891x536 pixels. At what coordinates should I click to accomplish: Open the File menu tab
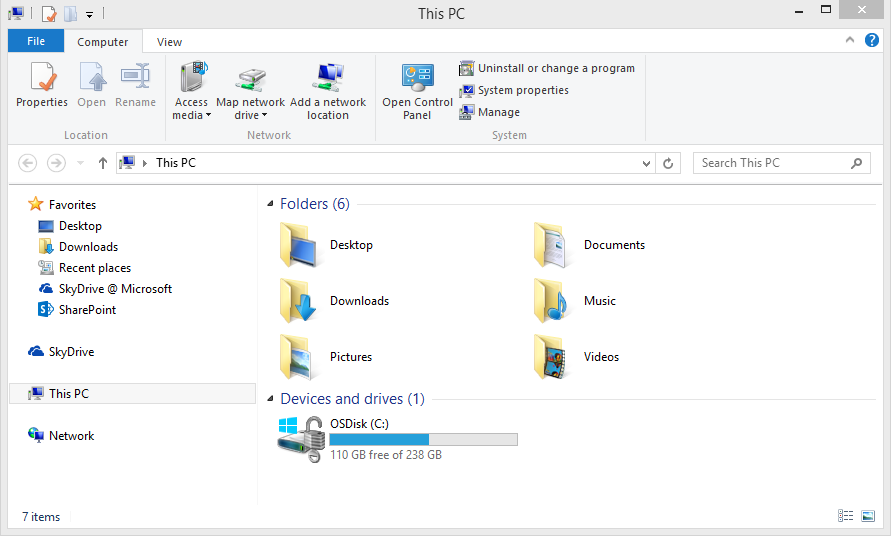point(36,41)
